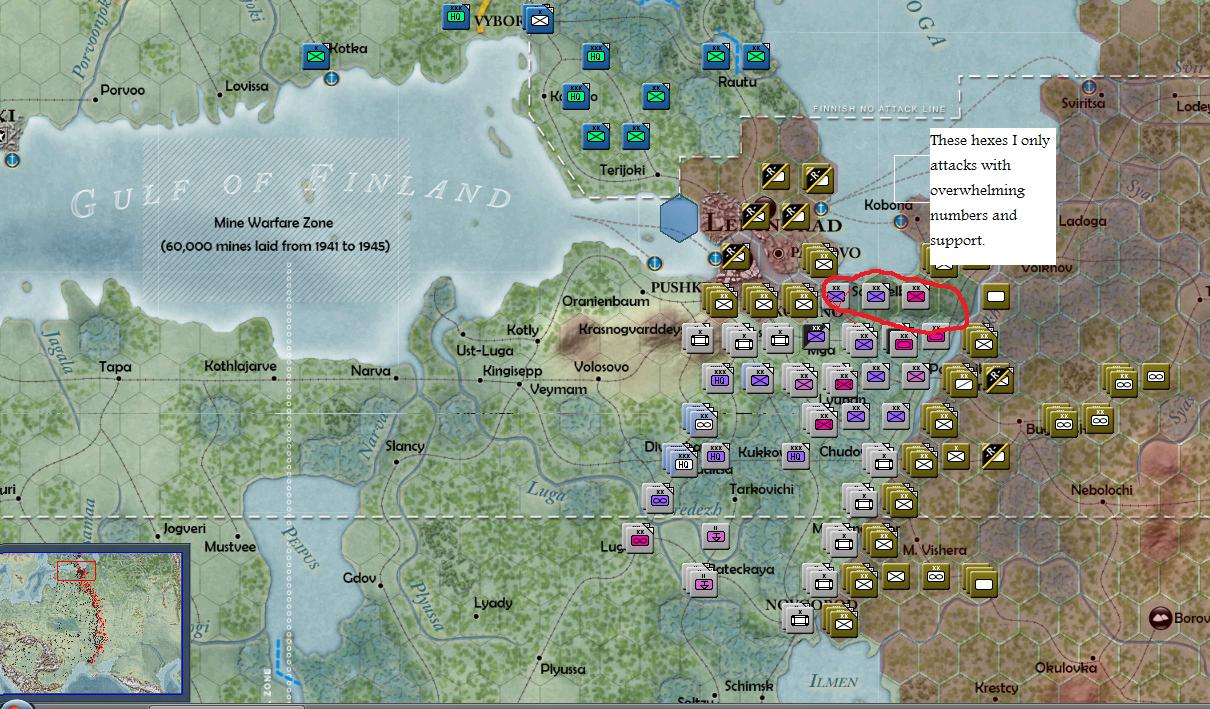Select purple armored counter by the Oredezh river
Viewport: 1210px width, 709px height.
(x=658, y=498)
